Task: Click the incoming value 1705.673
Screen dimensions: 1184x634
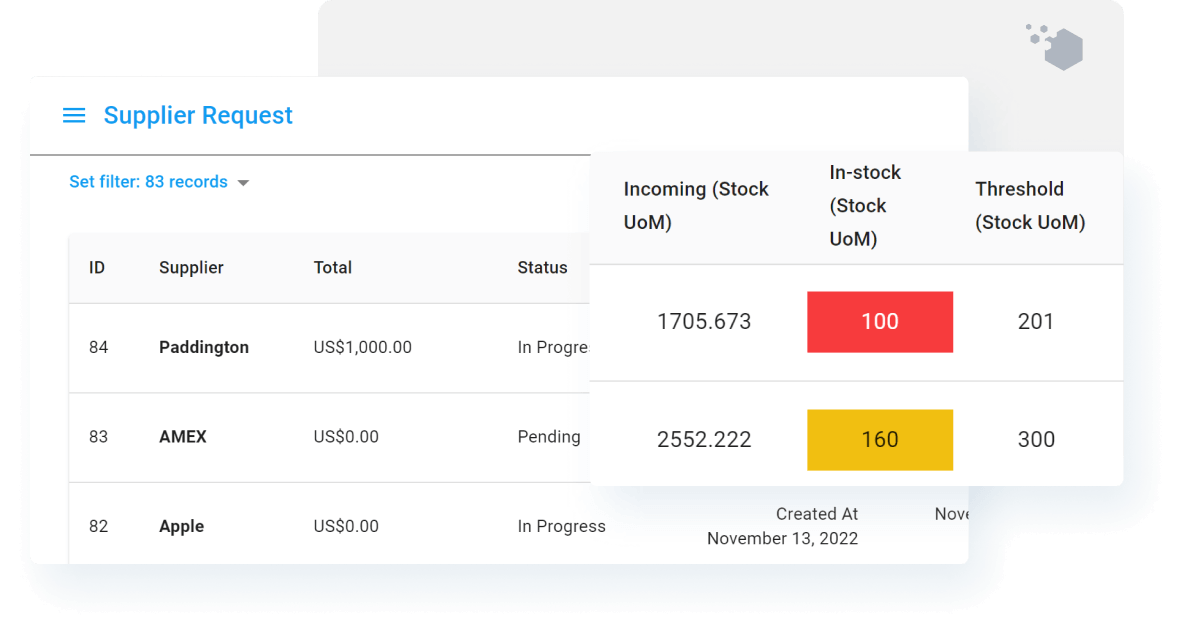Action: coord(704,322)
